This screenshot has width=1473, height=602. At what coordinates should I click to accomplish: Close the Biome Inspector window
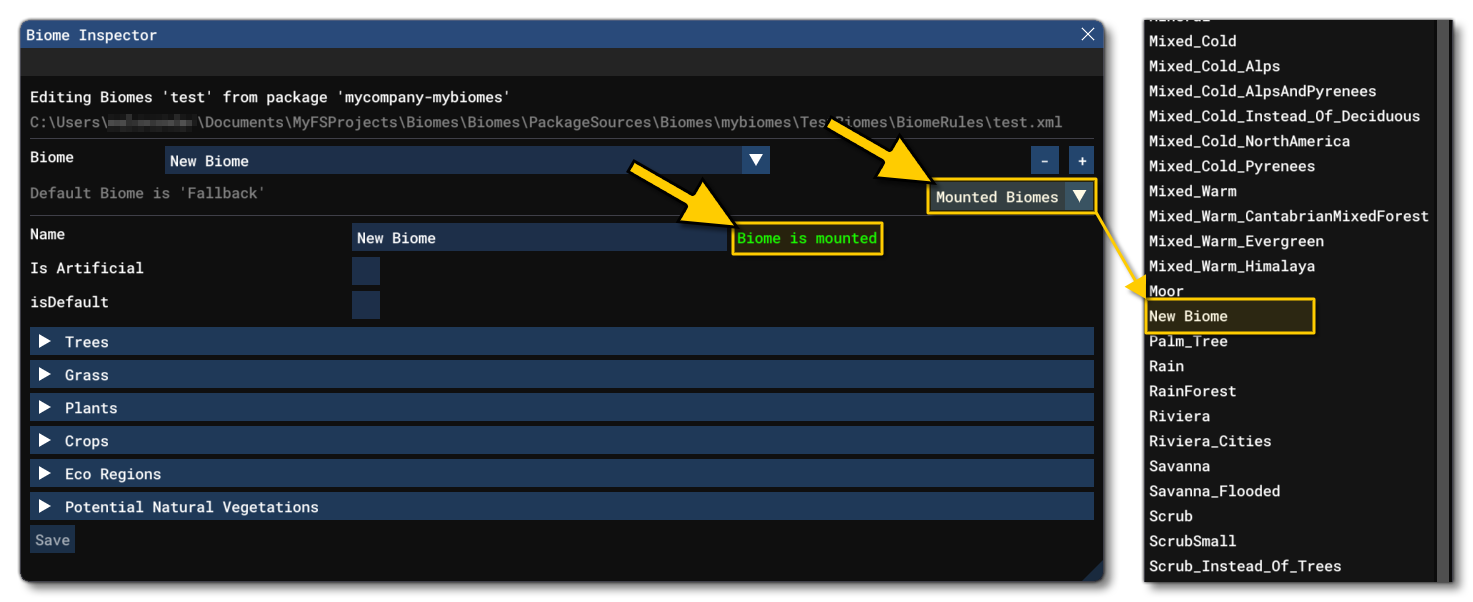click(1088, 35)
